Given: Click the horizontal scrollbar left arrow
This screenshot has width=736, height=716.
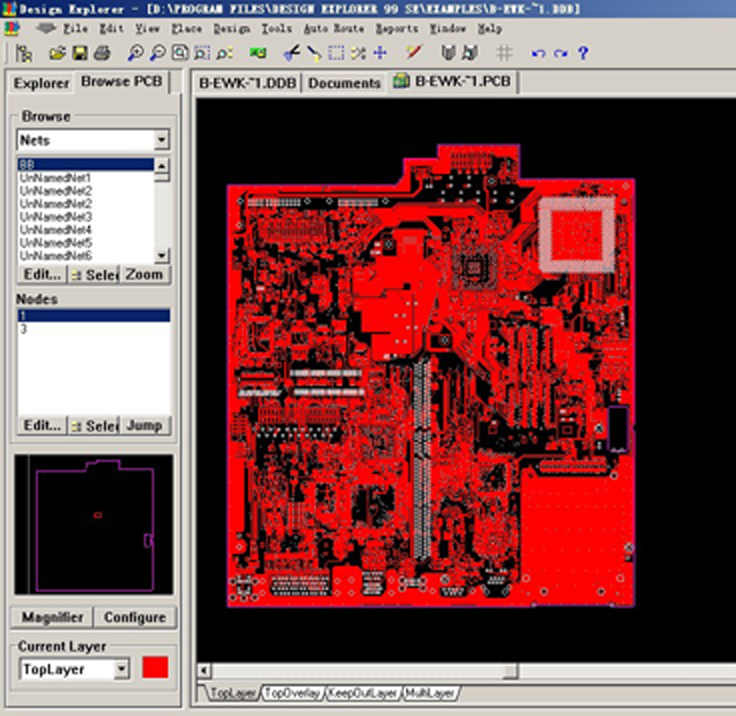Looking at the screenshot, I should [x=204, y=670].
